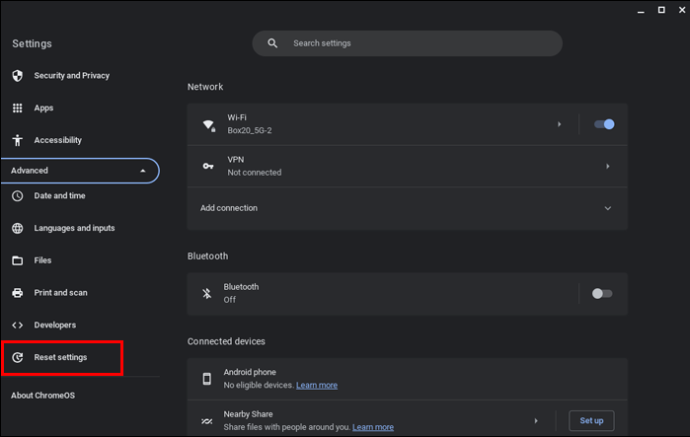The height and width of the screenshot is (437, 690).
Task: Open Print and scan printer icon
Action: 17,293
